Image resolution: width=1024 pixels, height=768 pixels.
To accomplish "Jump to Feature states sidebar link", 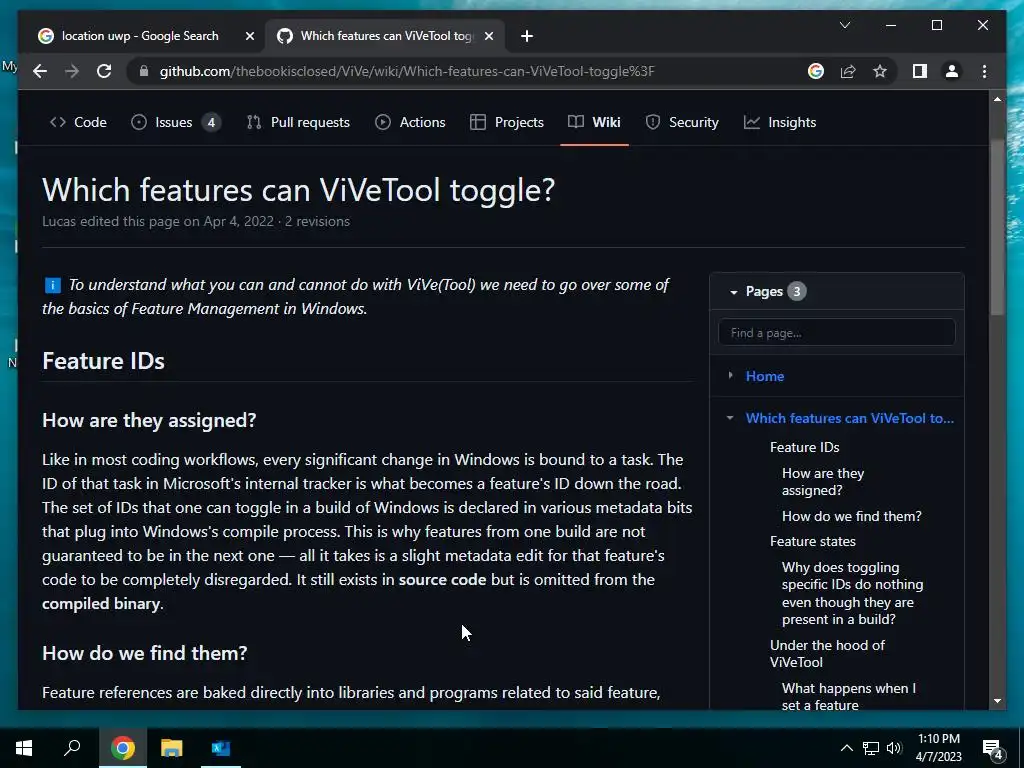I will pyautogui.click(x=812, y=541).
